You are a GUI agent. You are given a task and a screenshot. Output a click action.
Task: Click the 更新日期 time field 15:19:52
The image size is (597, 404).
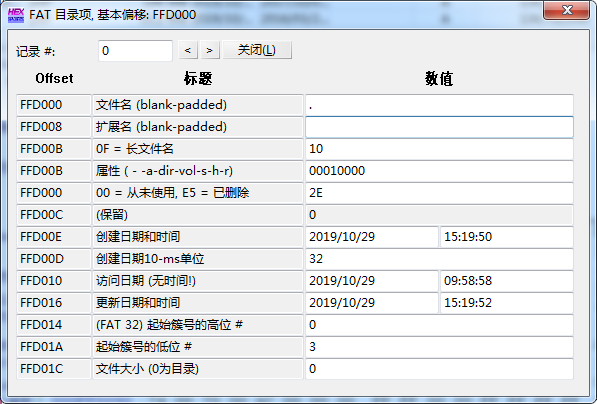pyautogui.click(x=507, y=303)
